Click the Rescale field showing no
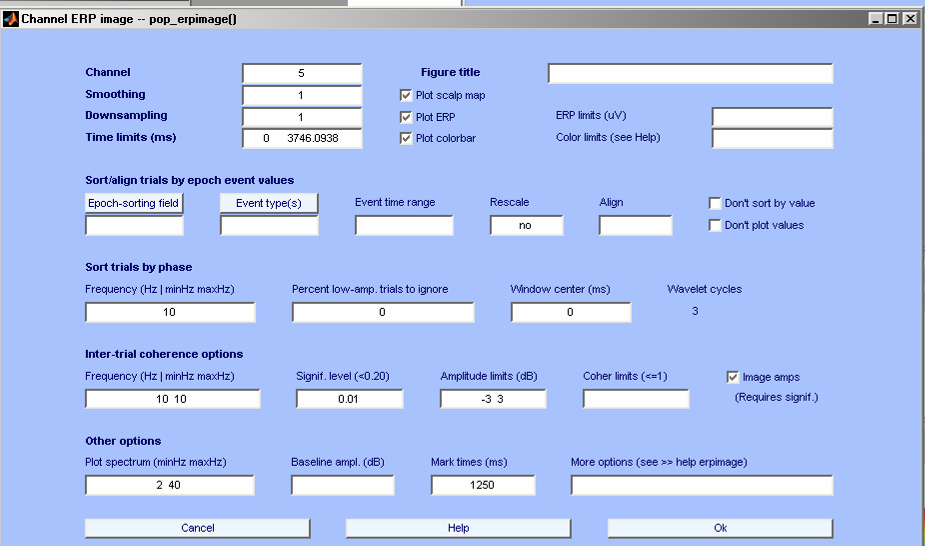 [526, 225]
